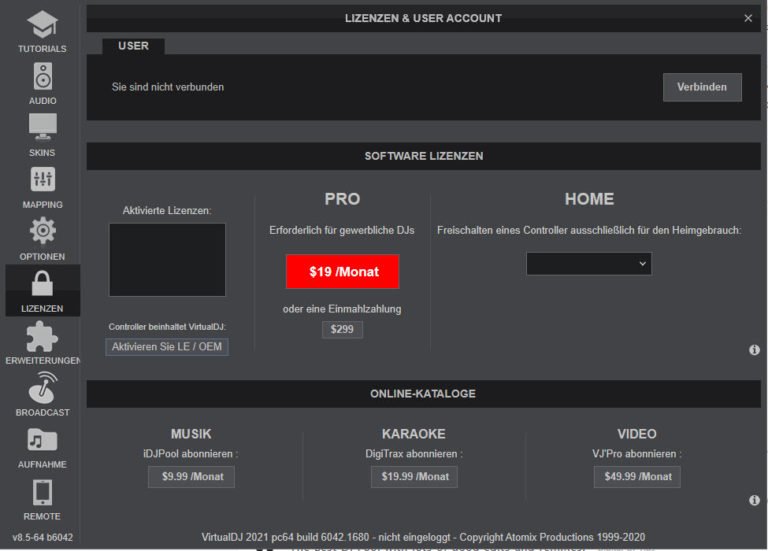Subscribe to DigiTrax for $19.99 /Monat
Image resolution: width=768 pixels, height=551 pixels.
(x=414, y=477)
